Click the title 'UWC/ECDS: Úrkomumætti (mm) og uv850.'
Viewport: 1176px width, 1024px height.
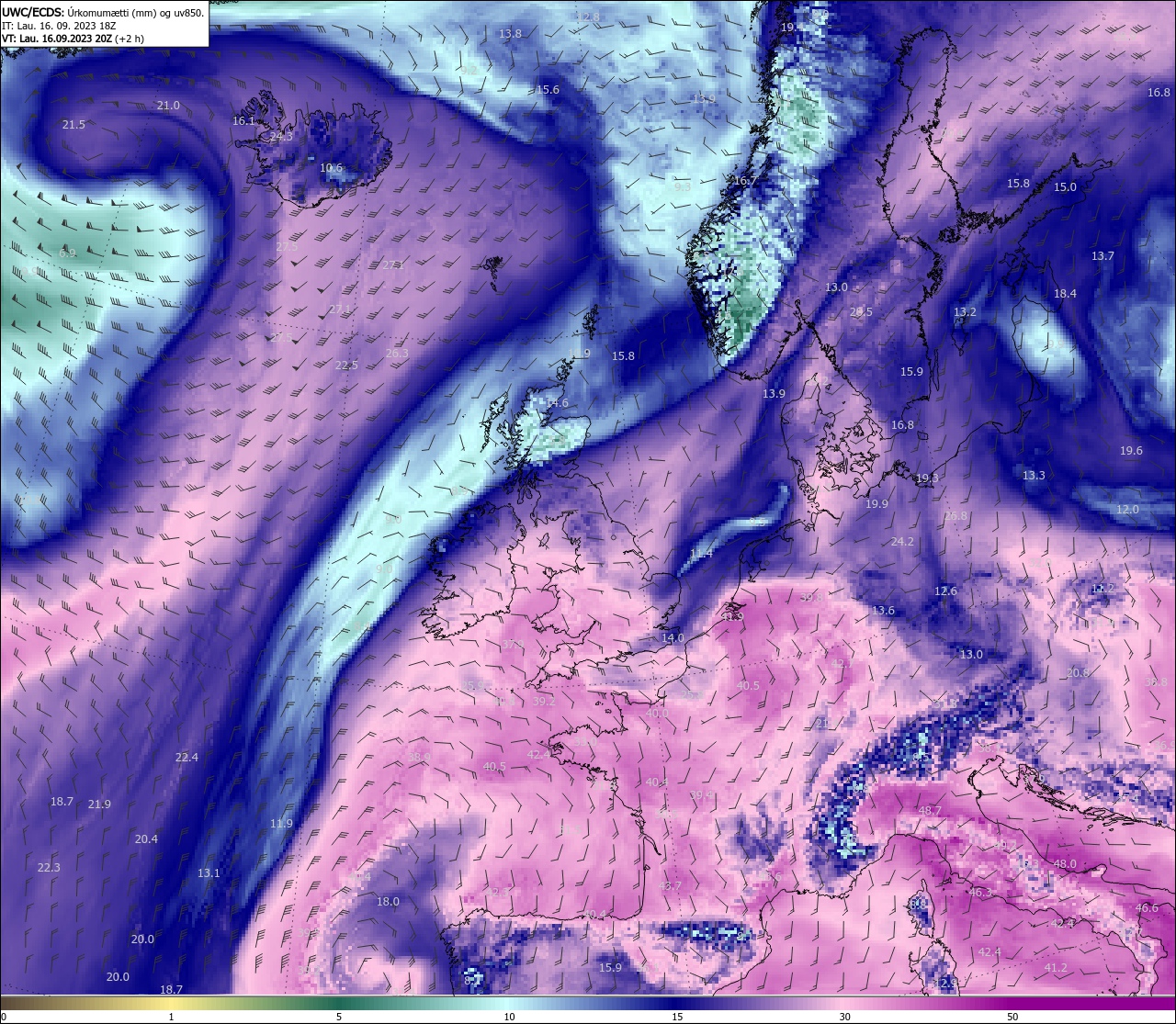pyautogui.click(x=103, y=13)
